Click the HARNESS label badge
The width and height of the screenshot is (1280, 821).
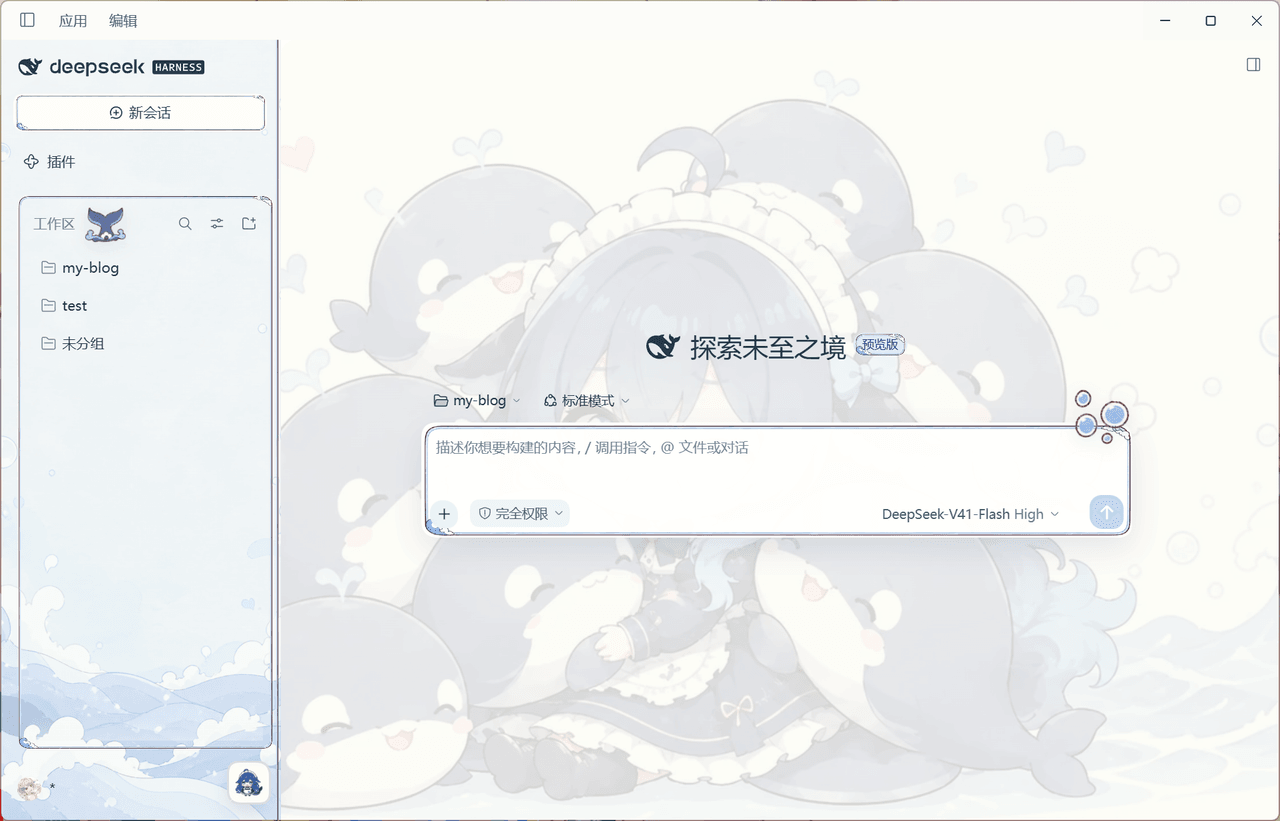(x=179, y=68)
